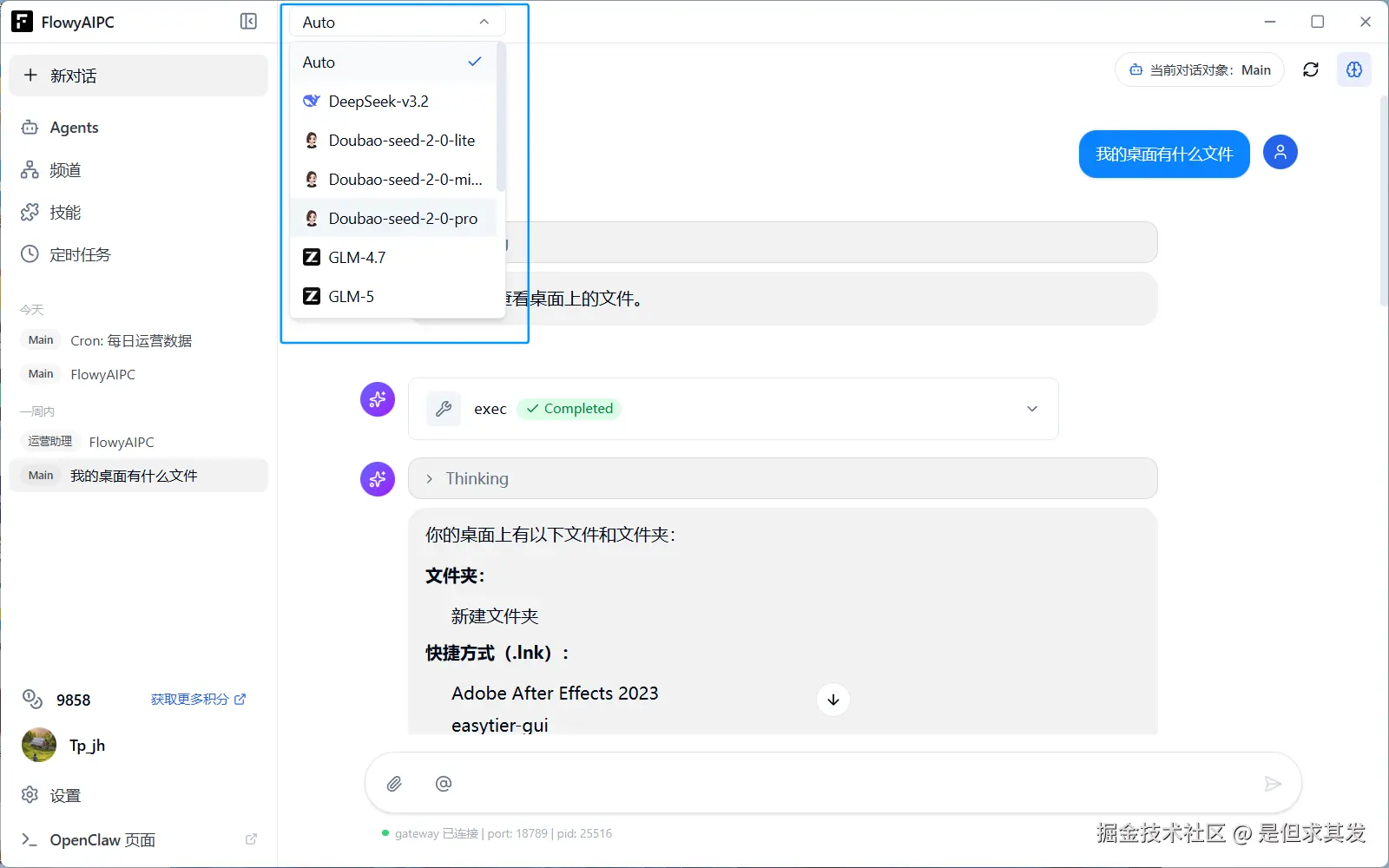Open the 技能 skills section
This screenshot has height=868, width=1389.
[x=65, y=212]
